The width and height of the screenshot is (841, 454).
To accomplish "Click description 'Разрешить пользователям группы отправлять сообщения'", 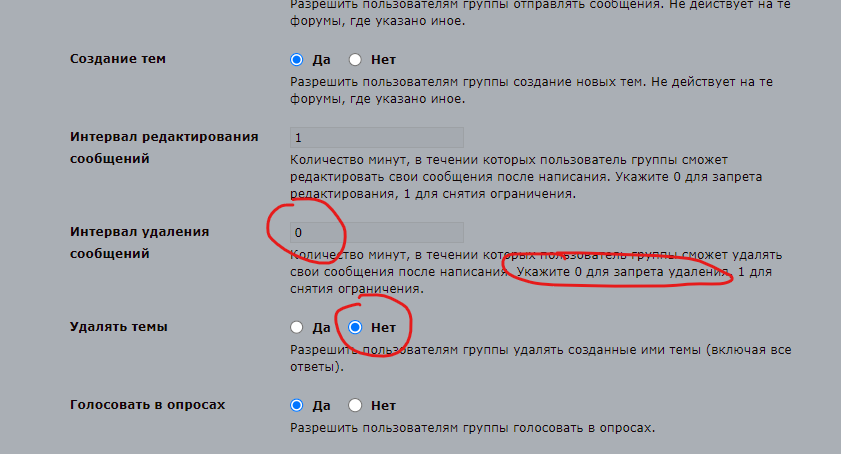I will point(540,13).
